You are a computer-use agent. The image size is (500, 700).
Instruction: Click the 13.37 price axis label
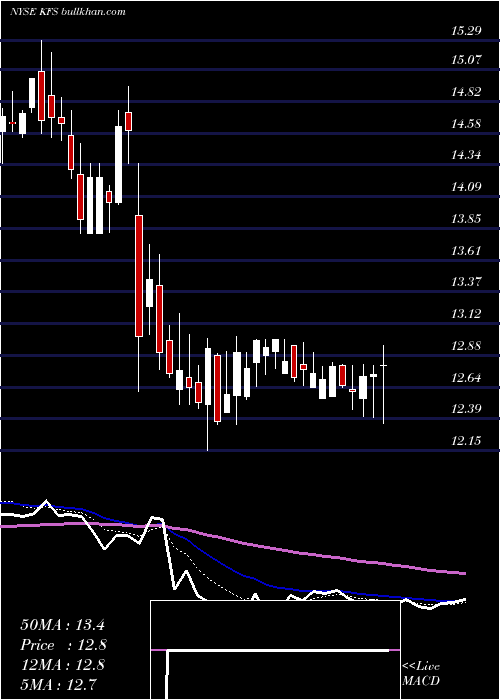point(467,282)
